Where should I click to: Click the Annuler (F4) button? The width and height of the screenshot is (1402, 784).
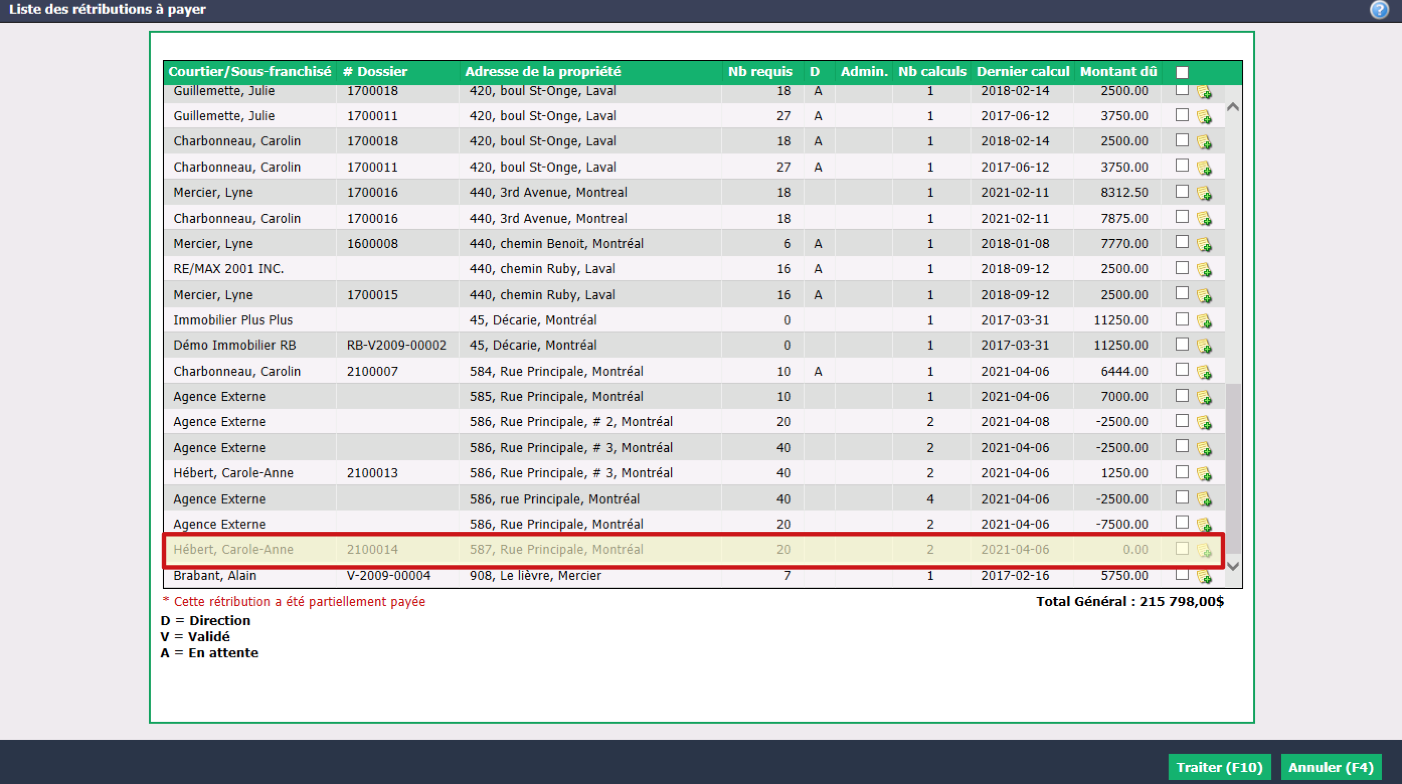click(x=1331, y=767)
